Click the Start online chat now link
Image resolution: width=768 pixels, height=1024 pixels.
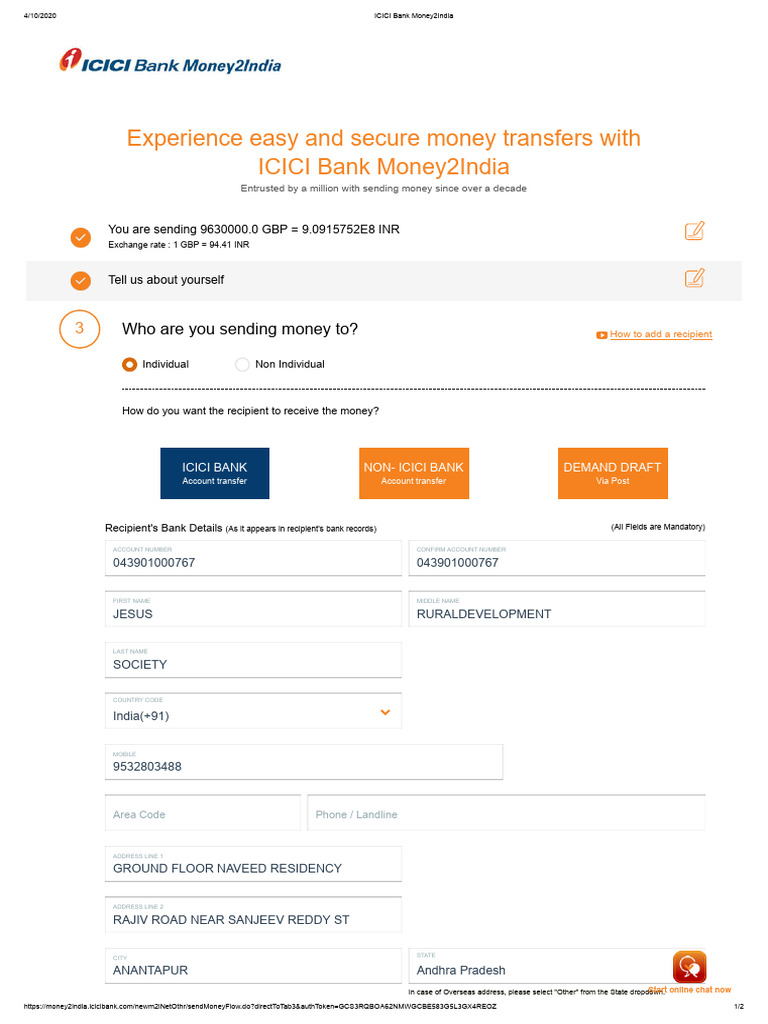coord(690,990)
